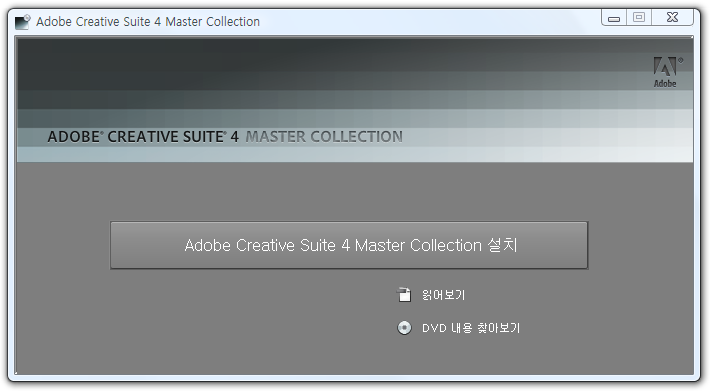Click the disabled maximize button
Image resolution: width=710 pixels, height=391 pixels.
pos(639,18)
